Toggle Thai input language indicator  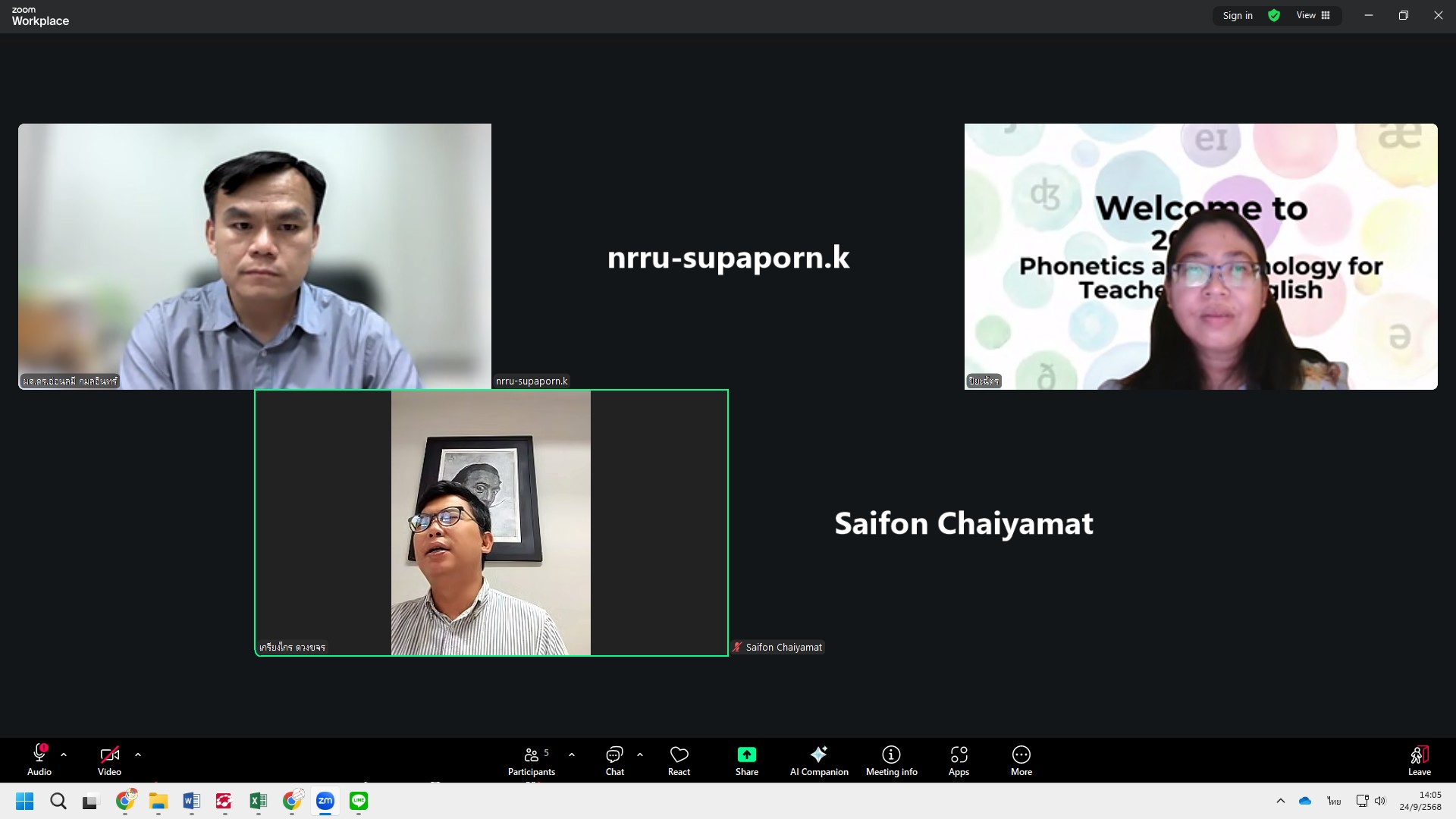coord(1334,801)
